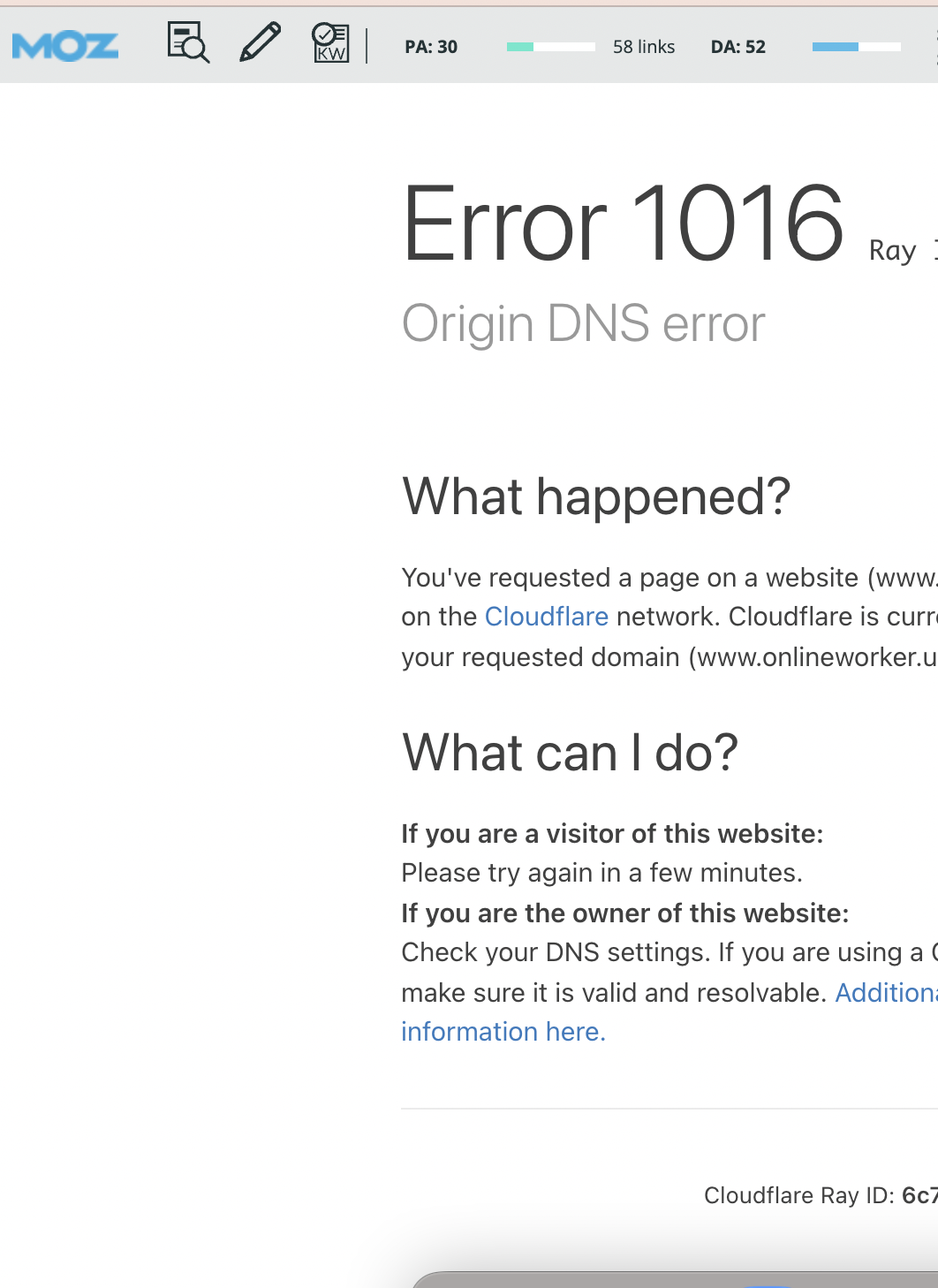938x1288 pixels.
Task: Click the green Page Authority progress bar
Action: pos(550,47)
